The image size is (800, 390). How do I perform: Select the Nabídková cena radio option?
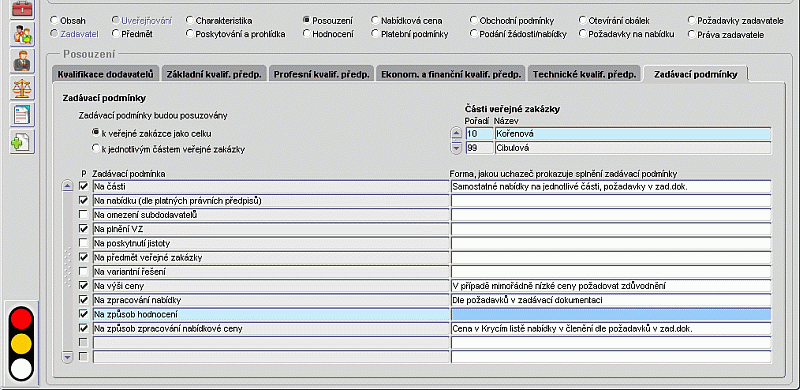[376, 21]
